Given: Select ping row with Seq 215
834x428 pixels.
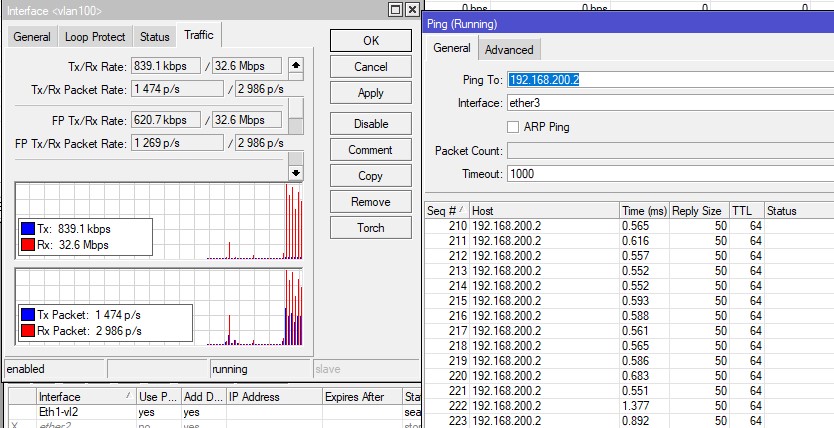Looking at the screenshot, I should [x=629, y=300].
